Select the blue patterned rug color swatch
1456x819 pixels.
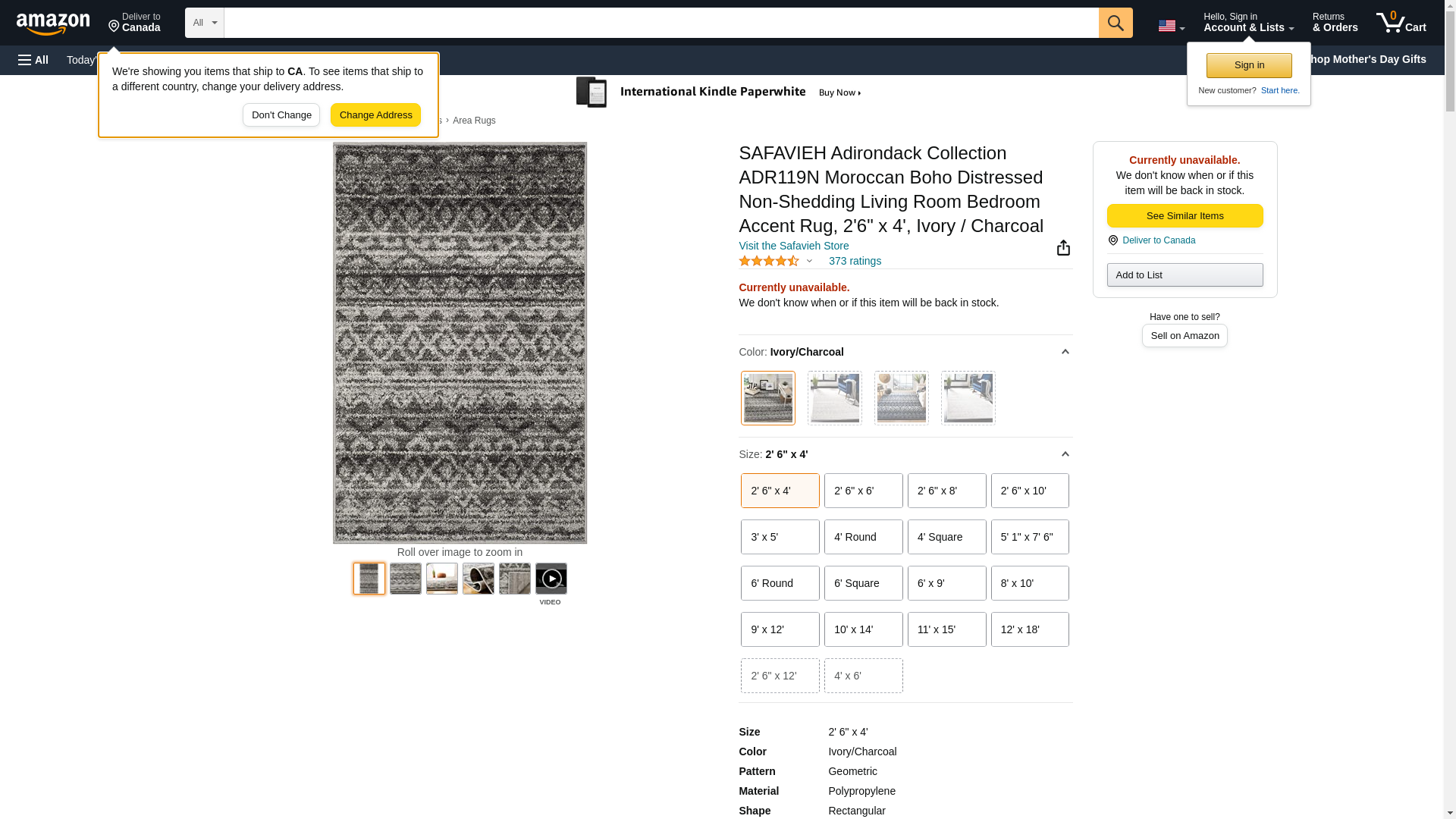coord(901,398)
